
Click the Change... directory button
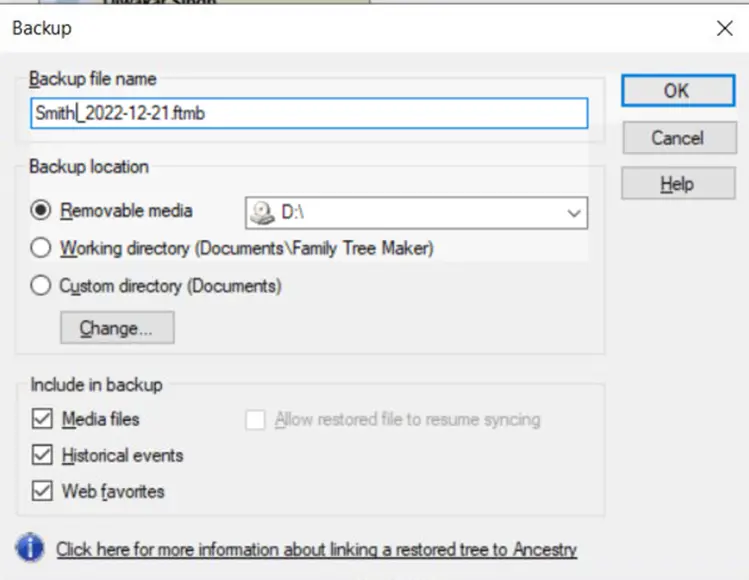point(117,328)
